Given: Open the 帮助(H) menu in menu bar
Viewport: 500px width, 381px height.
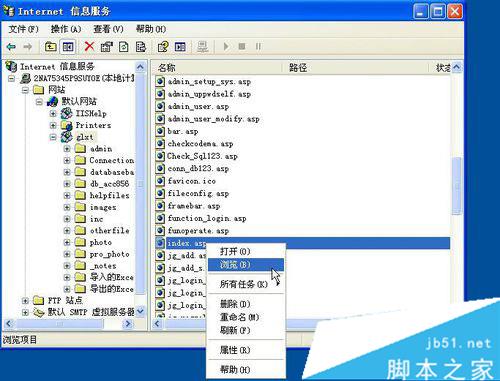Looking at the screenshot, I should [x=151, y=29].
